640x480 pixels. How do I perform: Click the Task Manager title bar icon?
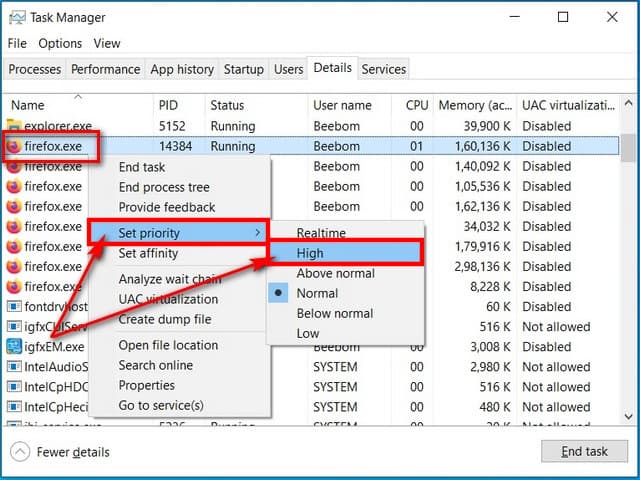tap(17, 17)
